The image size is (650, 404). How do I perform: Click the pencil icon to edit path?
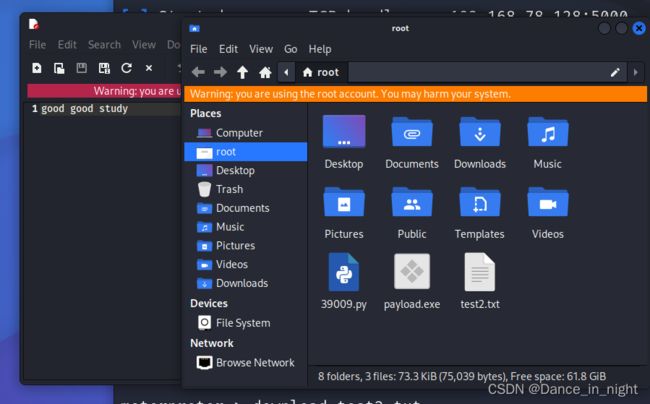click(615, 72)
